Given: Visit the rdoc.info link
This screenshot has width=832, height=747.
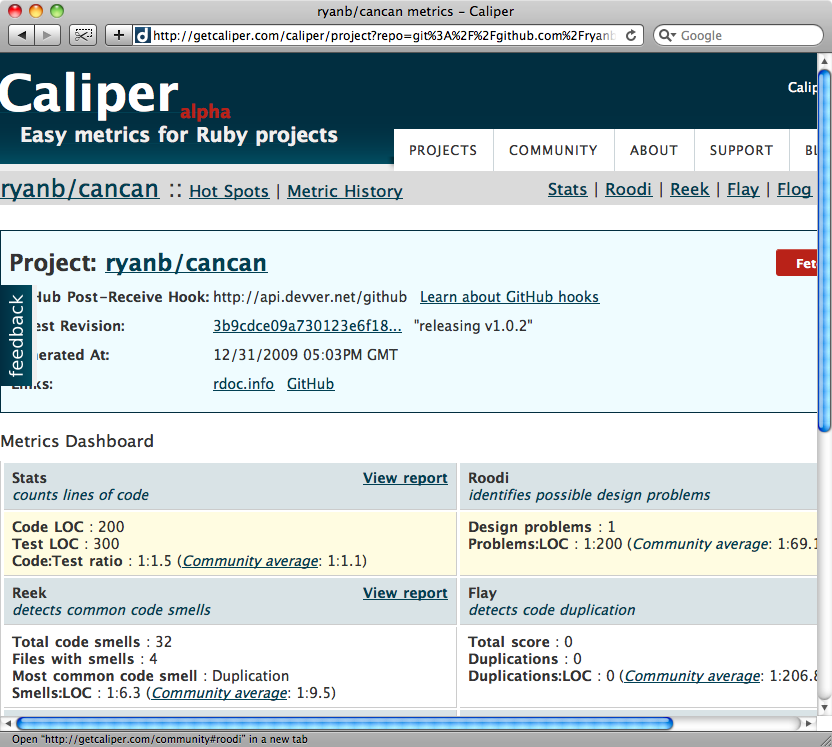Looking at the screenshot, I should click(x=244, y=384).
